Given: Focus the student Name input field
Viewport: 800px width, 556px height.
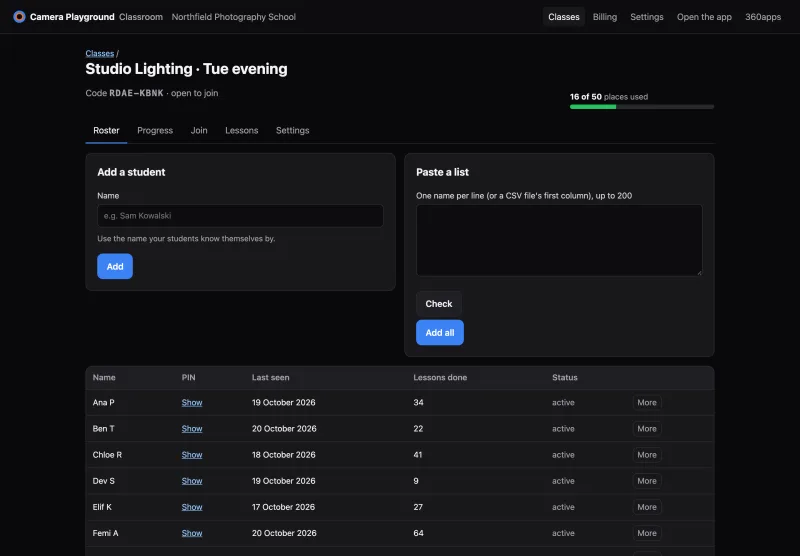Looking at the screenshot, I should 240,216.
